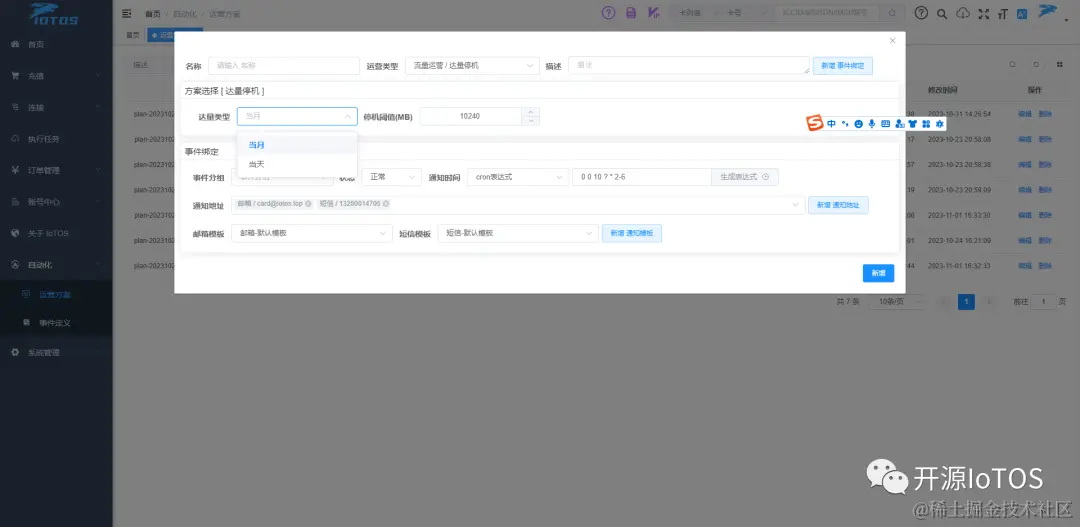The height and width of the screenshot is (527, 1080).
Task: Click 首页 breadcrumb link
Action: tap(153, 14)
